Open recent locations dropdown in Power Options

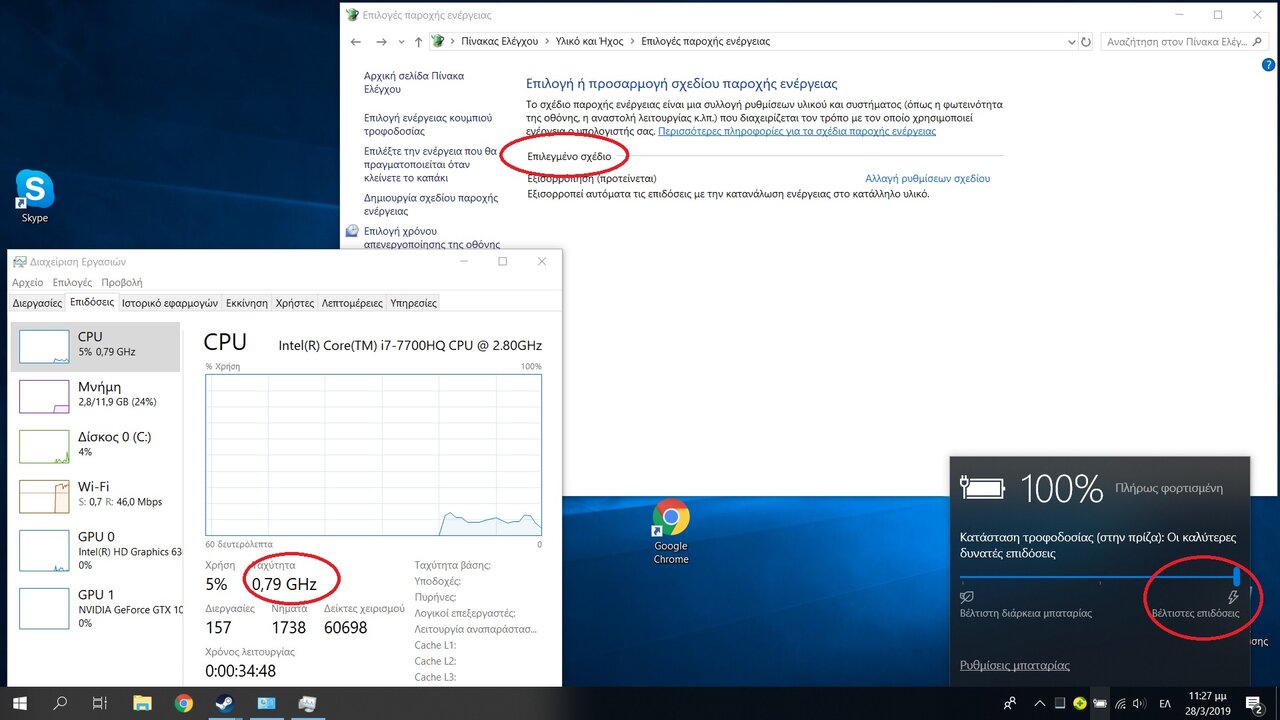(x=400, y=42)
